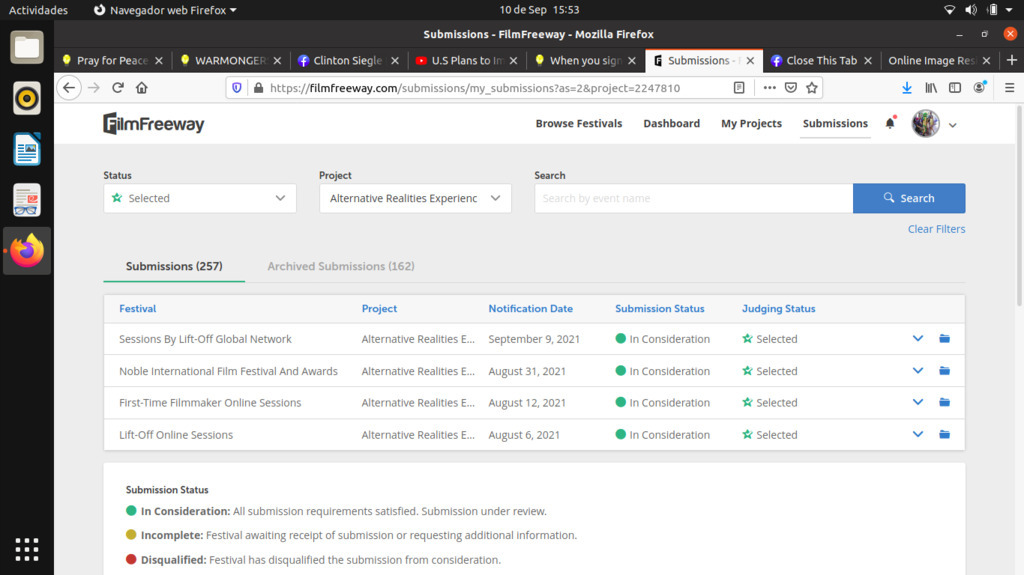Click the FilmFreeway notifications bell icon
1024x575 pixels.
click(890, 124)
